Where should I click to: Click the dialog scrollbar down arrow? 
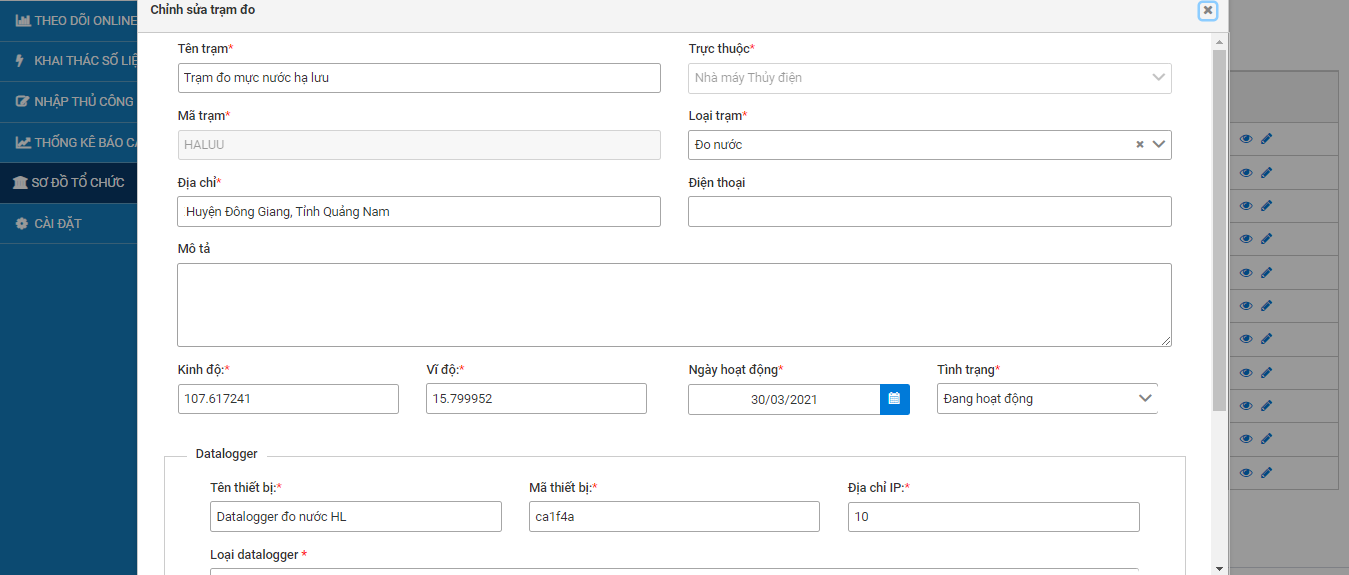tap(1218, 568)
